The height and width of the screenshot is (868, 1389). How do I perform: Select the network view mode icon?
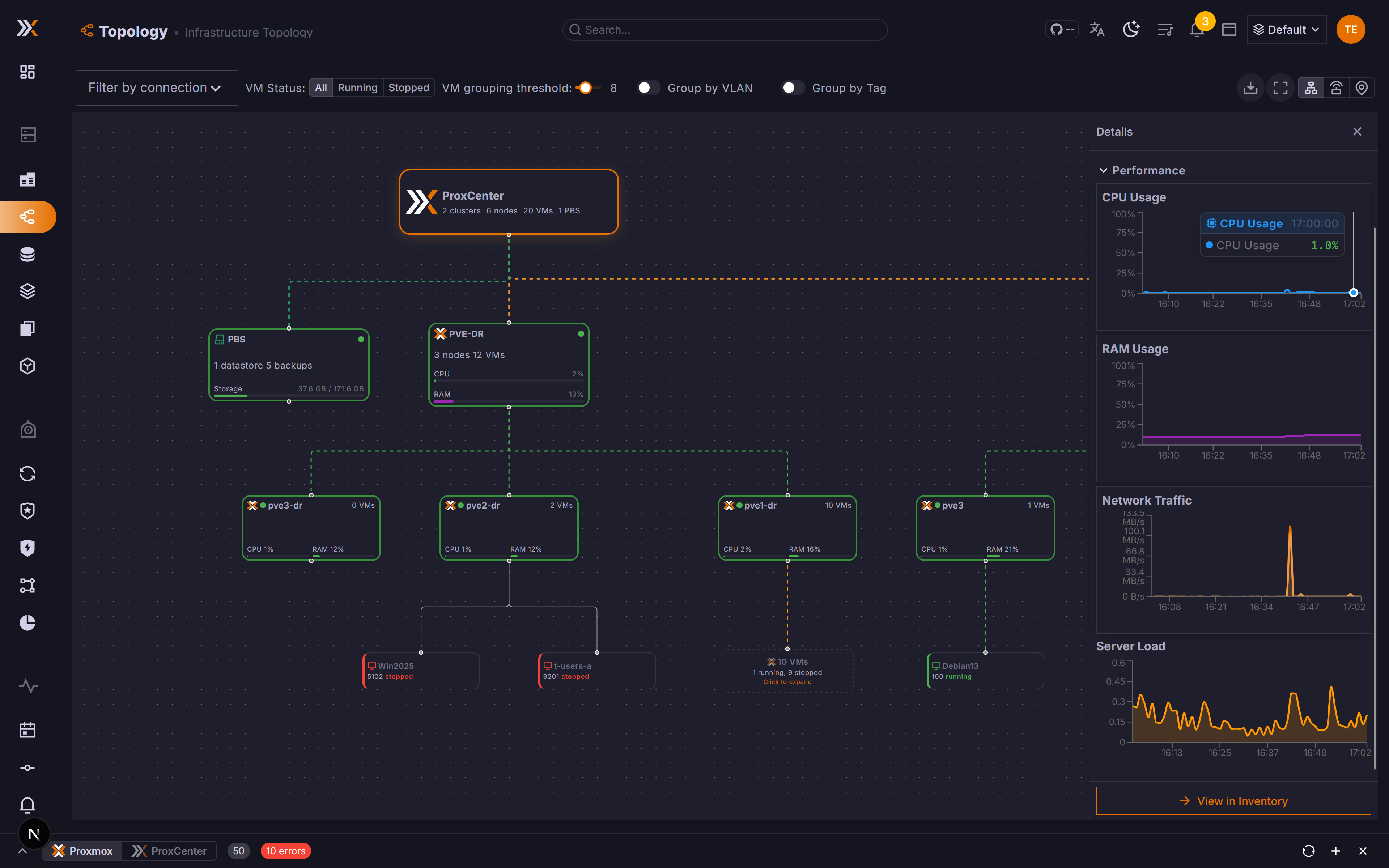coord(1336,88)
